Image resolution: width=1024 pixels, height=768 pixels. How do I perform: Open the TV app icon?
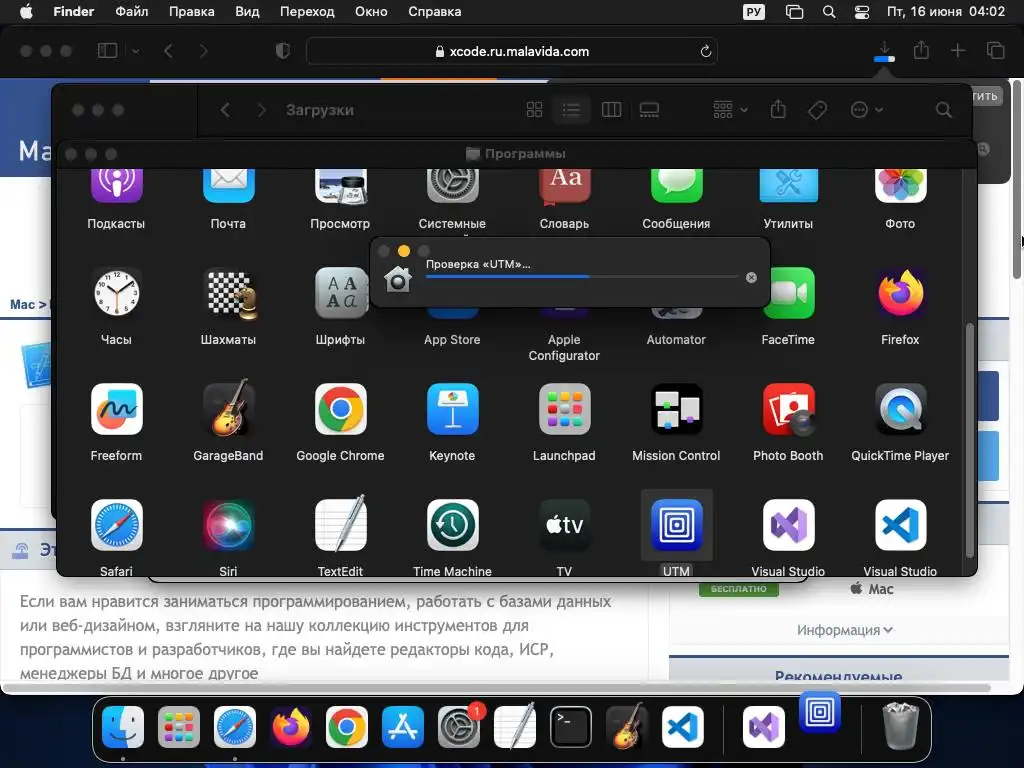pos(564,526)
